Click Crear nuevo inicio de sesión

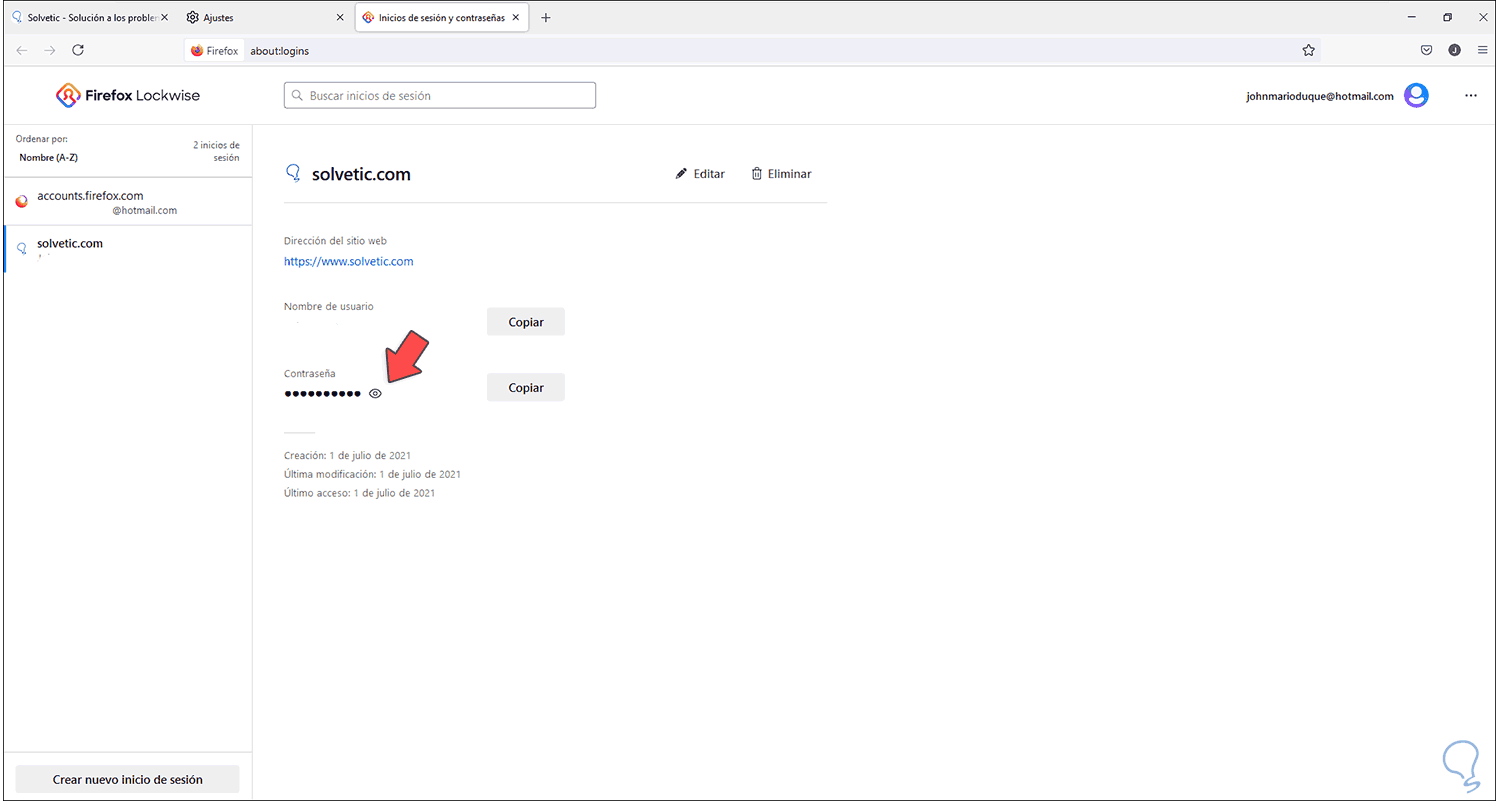coord(128,780)
